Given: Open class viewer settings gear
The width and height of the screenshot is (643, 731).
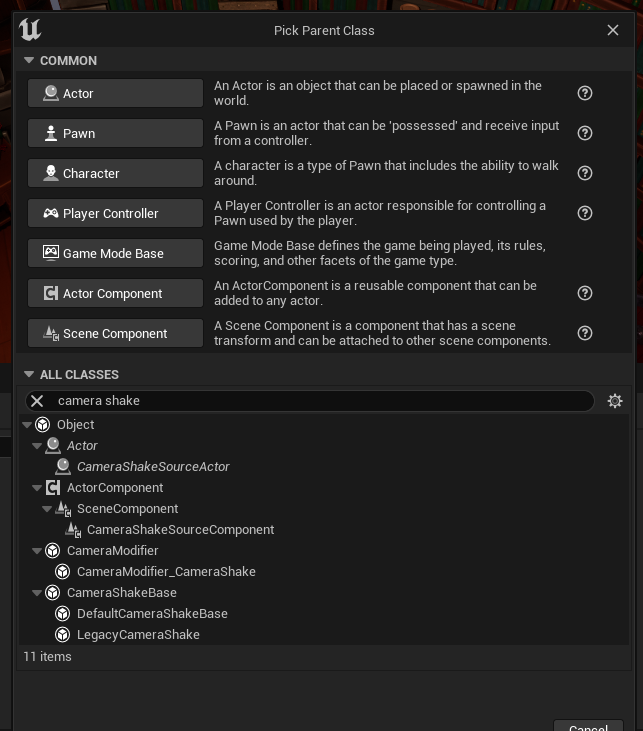Looking at the screenshot, I should 614,401.
